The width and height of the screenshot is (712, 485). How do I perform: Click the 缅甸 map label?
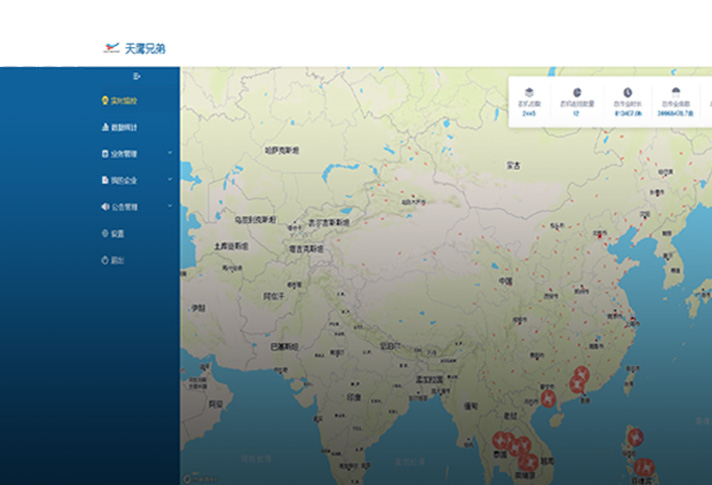coord(471,406)
